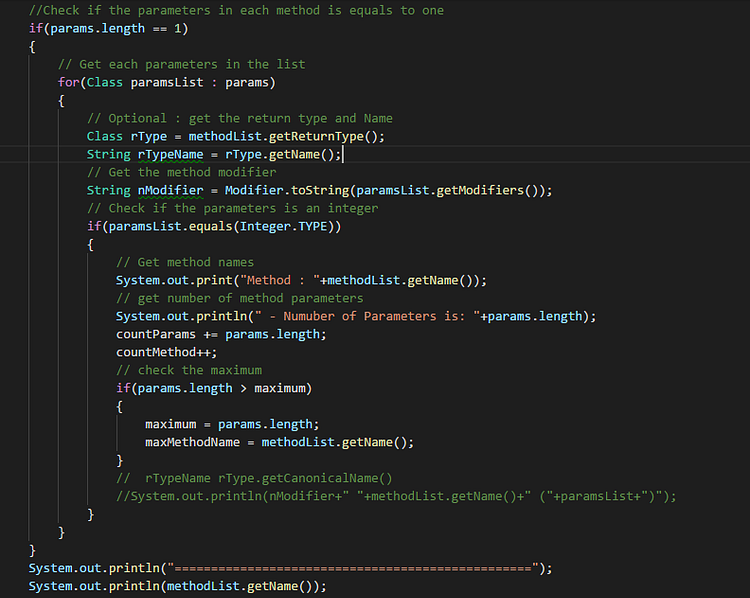
Task: Click the commented-out System.out.println(nModifier line
Action: (396, 497)
